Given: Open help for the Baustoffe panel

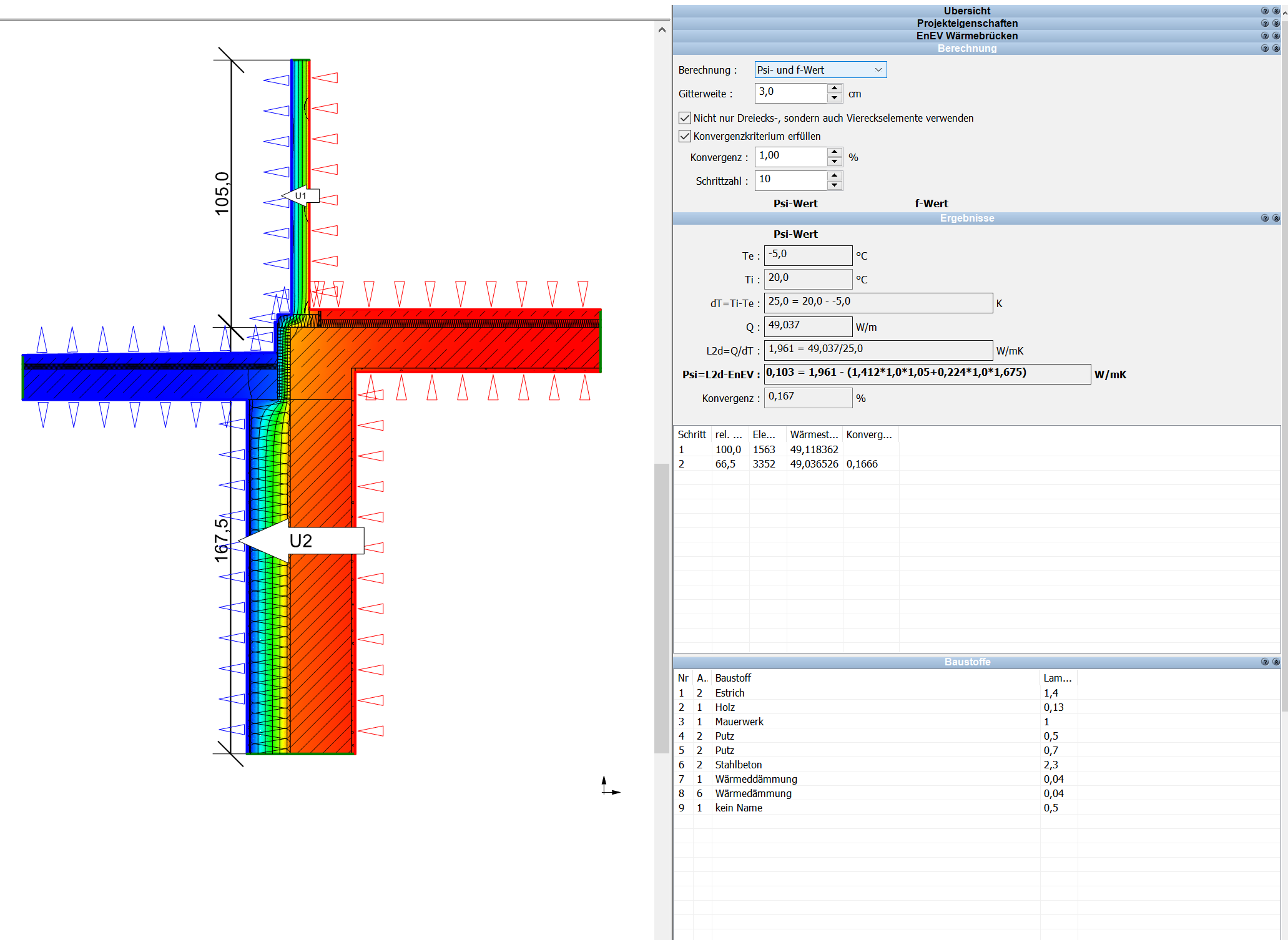Looking at the screenshot, I should coord(1265,662).
